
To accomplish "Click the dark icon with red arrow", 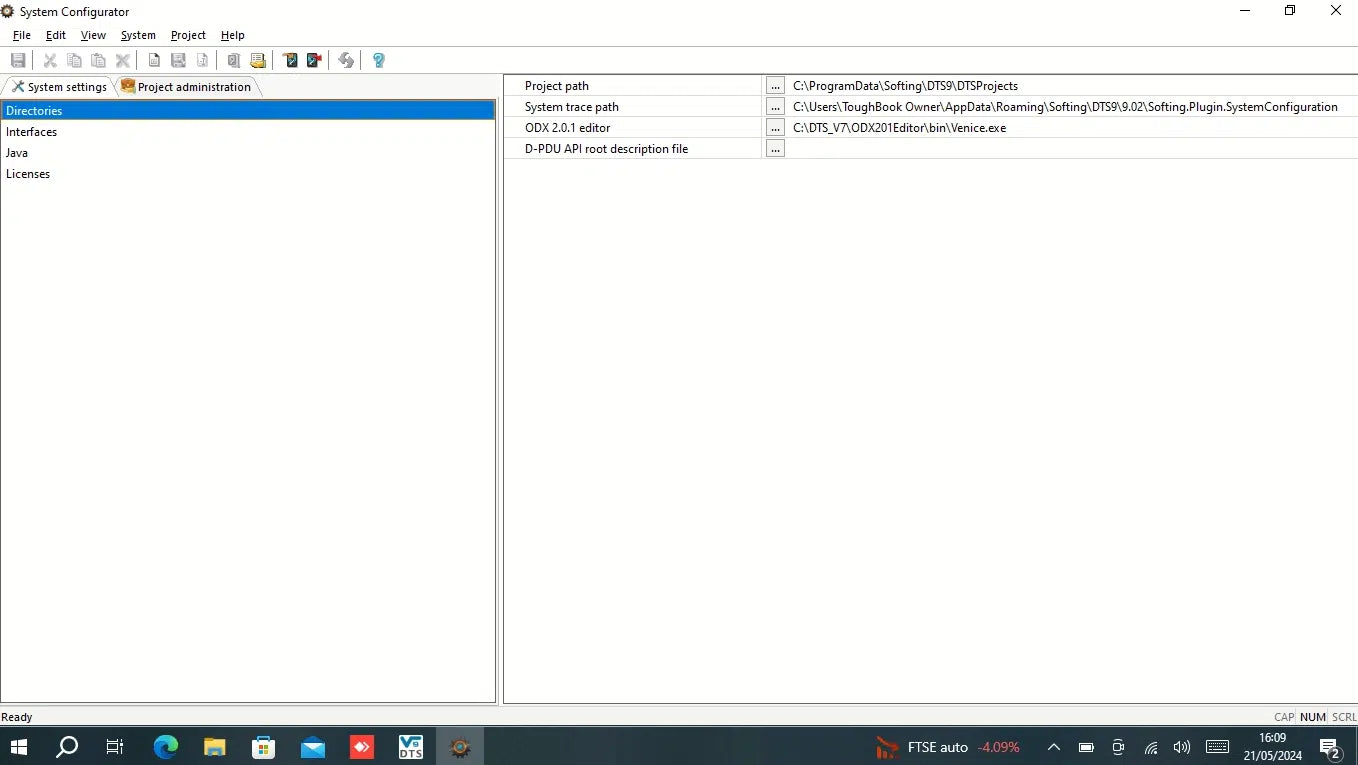I will tap(314, 60).
